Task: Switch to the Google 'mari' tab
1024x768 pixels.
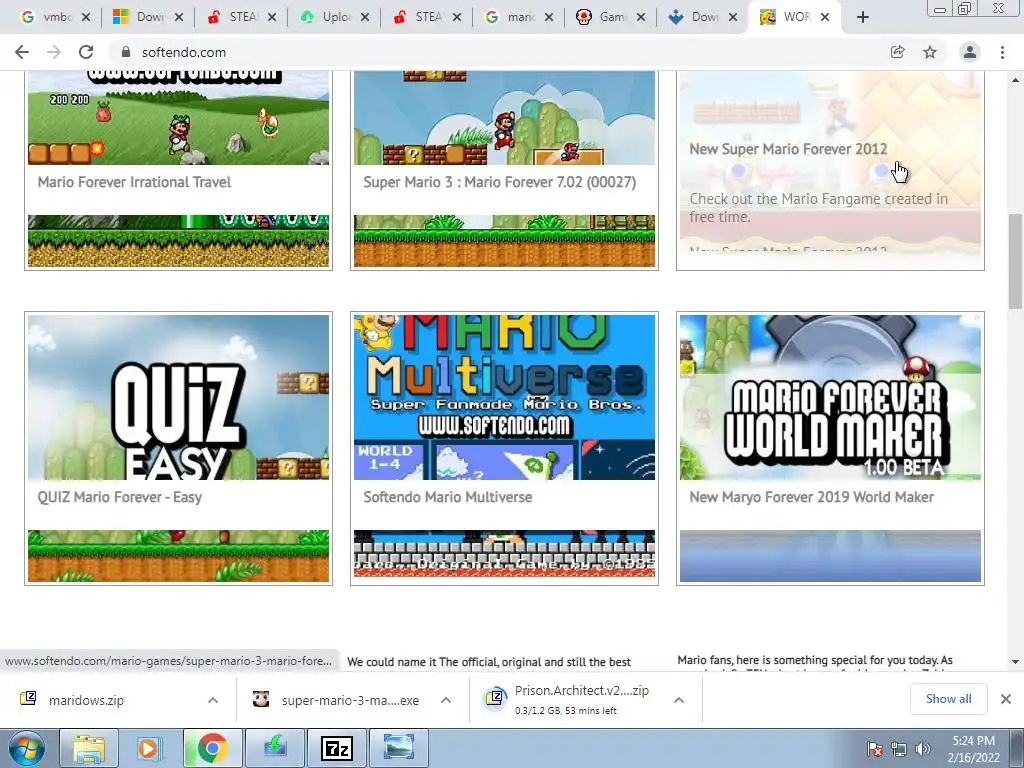Action: 513,17
